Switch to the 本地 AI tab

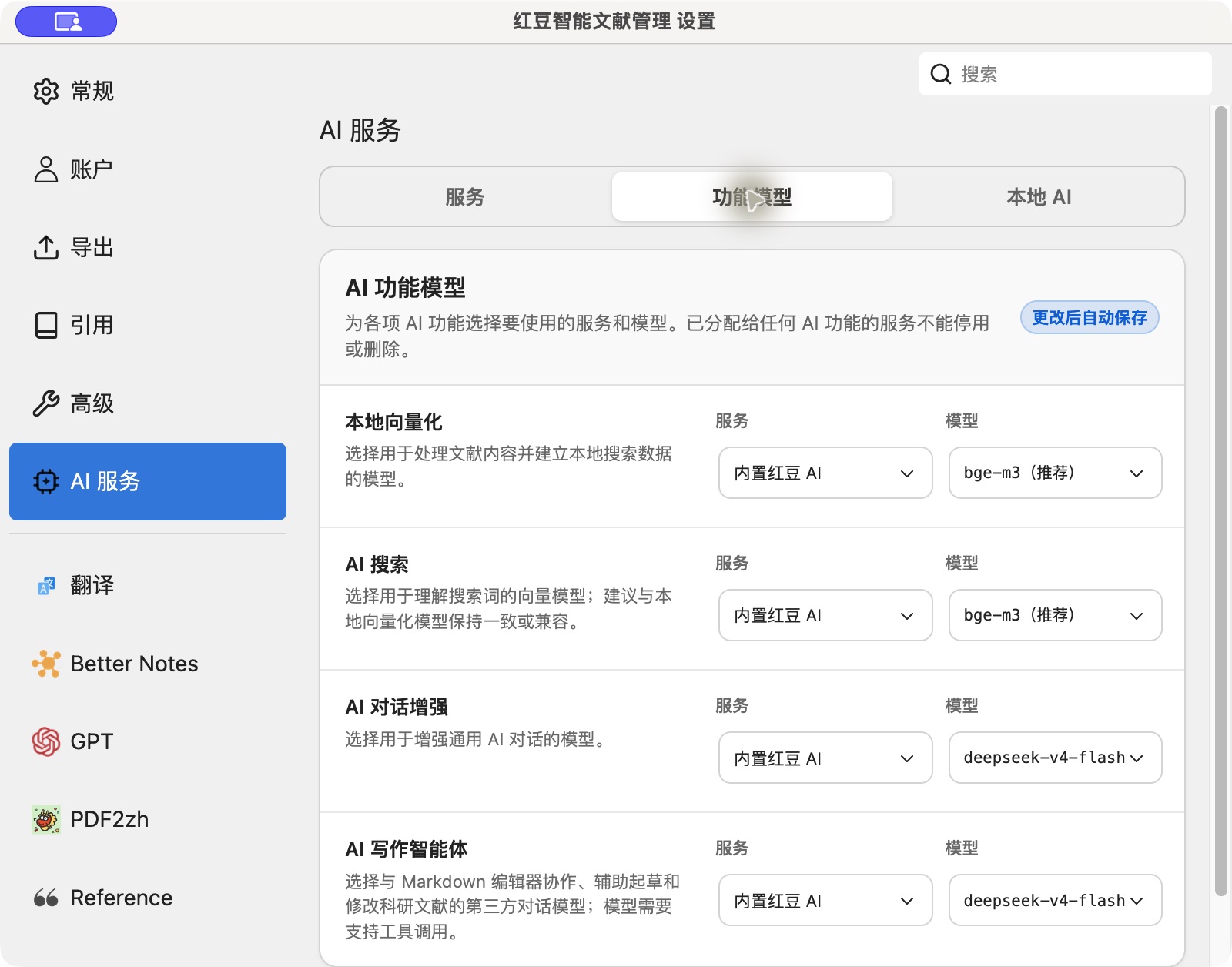tap(1039, 196)
